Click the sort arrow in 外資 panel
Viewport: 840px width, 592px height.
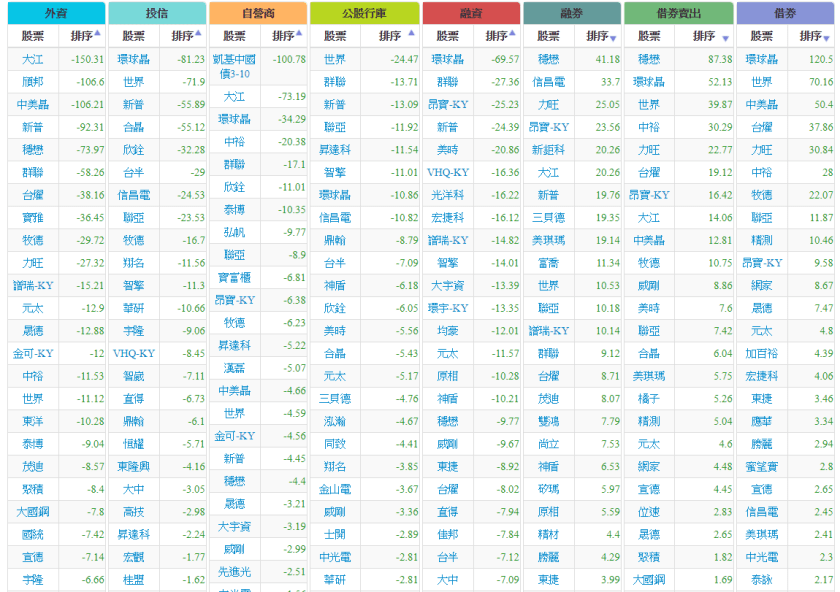(x=97, y=34)
